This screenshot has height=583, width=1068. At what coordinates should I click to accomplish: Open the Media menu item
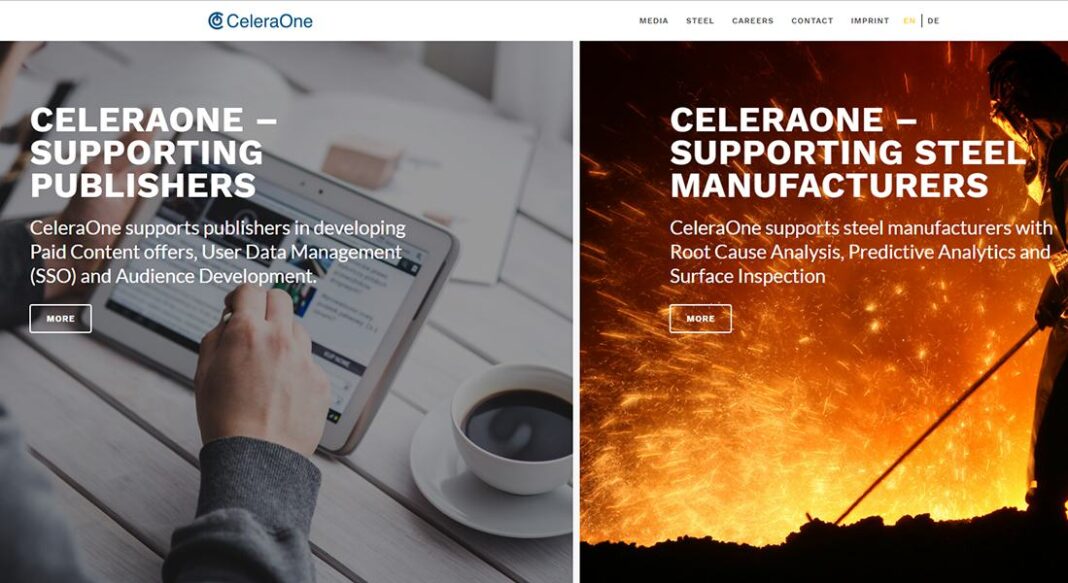click(x=653, y=21)
